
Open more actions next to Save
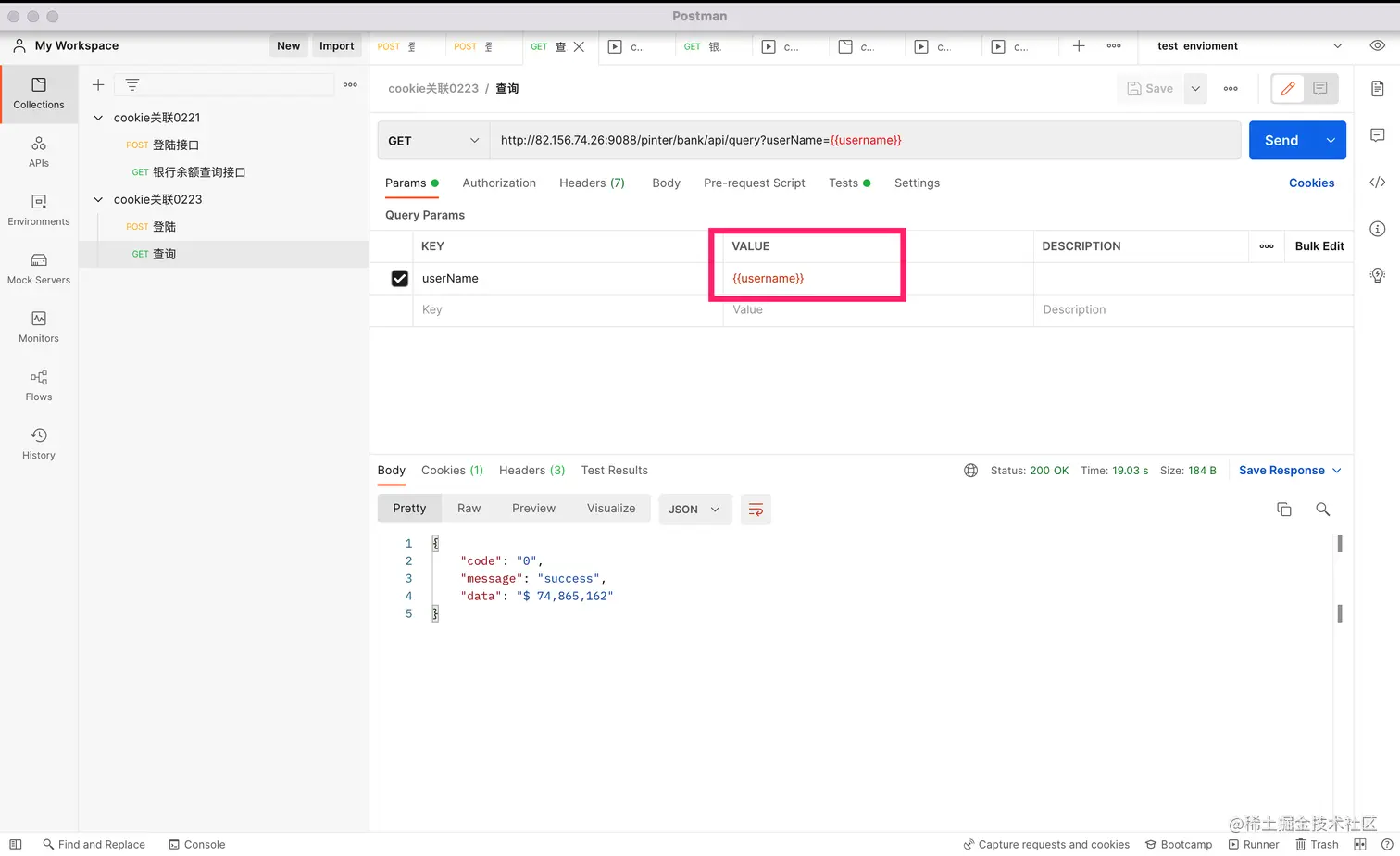click(x=1231, y=88)
